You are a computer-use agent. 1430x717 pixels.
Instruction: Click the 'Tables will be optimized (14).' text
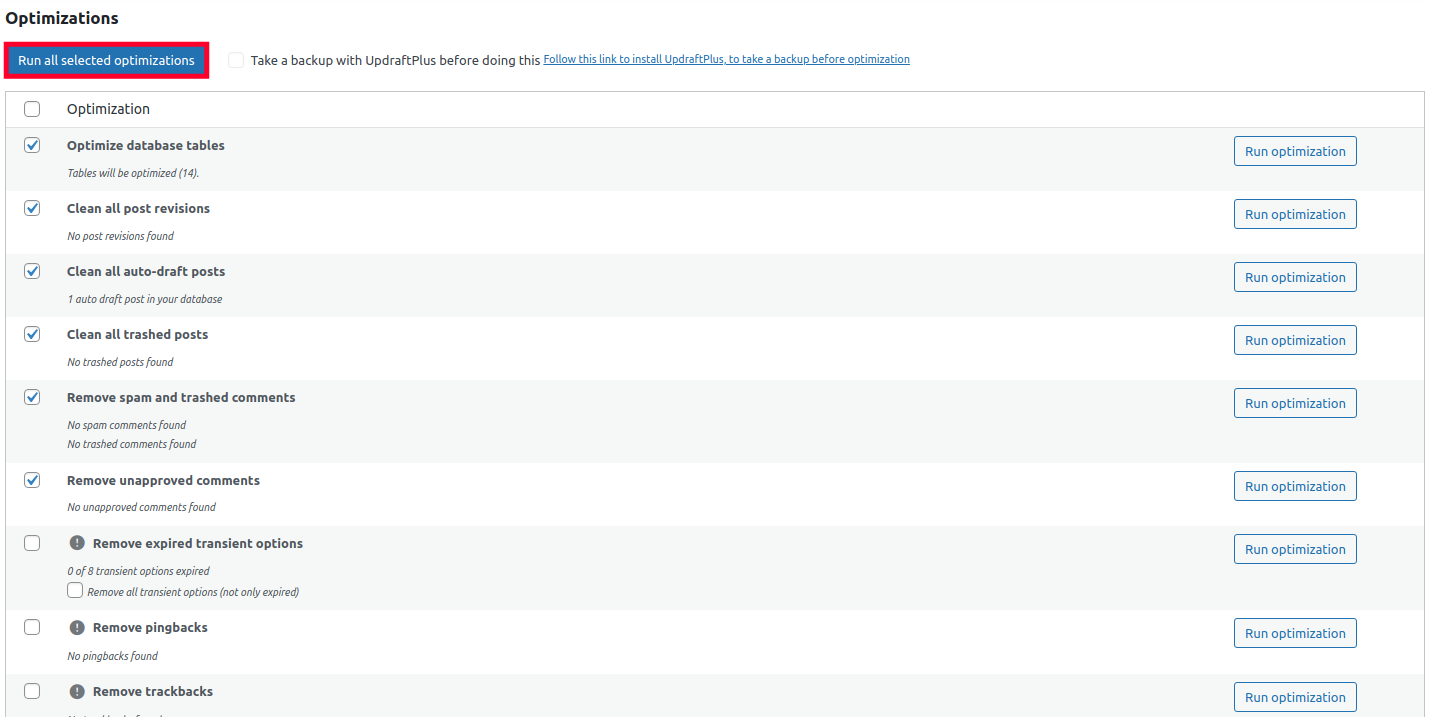[x=133, y=173]
